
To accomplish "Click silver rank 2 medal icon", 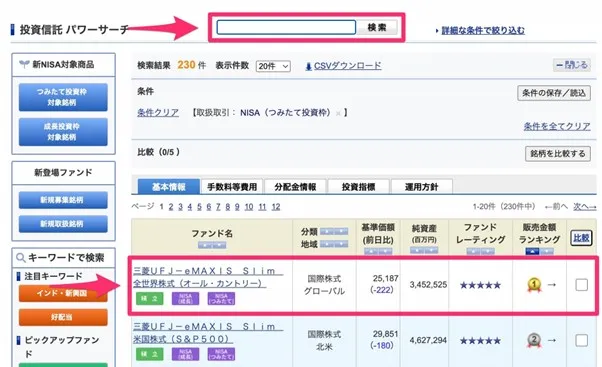I will point(534,341).
